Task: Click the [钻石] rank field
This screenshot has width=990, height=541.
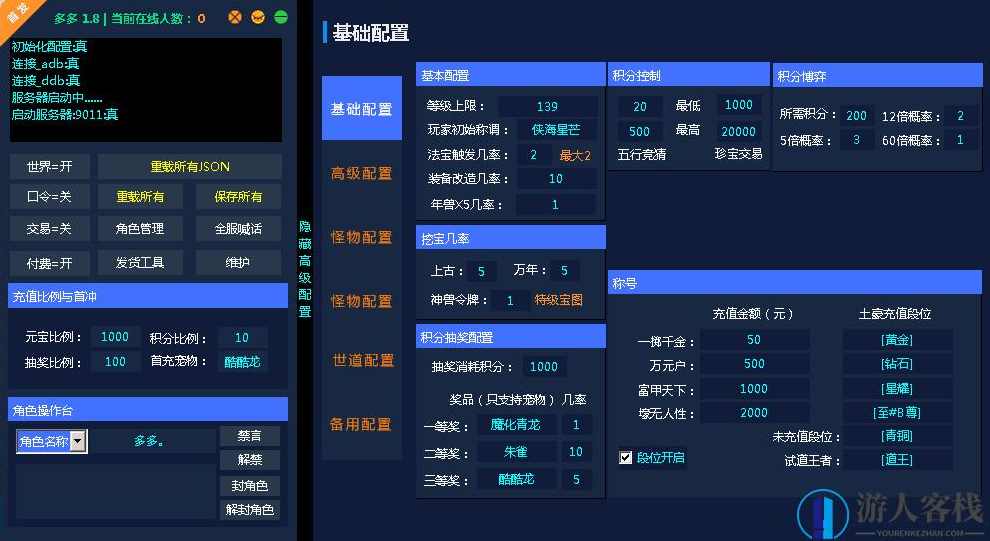Action: pos(897,364)
